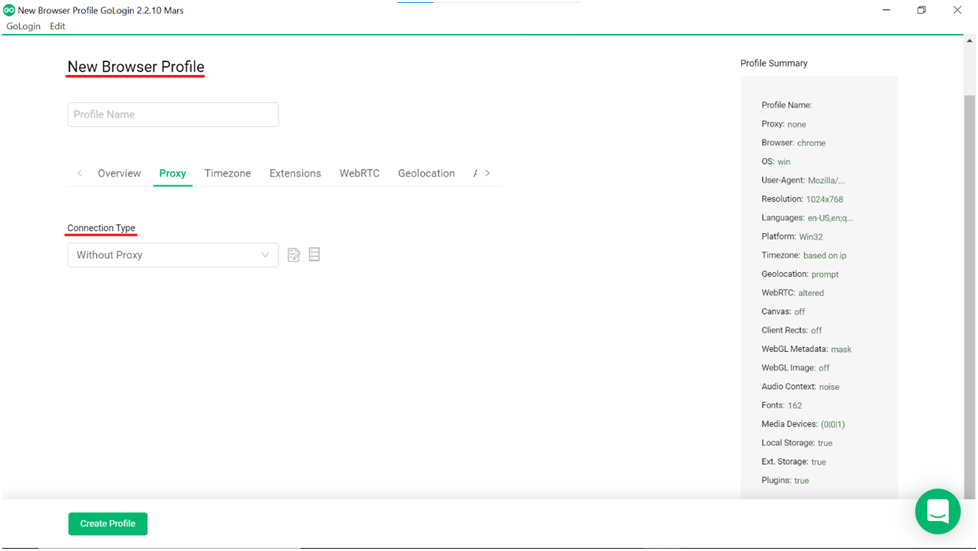Image resolution: width=978 pixels, height=551 pixels.
Task: Open the Extensions tab
Action: [295, 173]
